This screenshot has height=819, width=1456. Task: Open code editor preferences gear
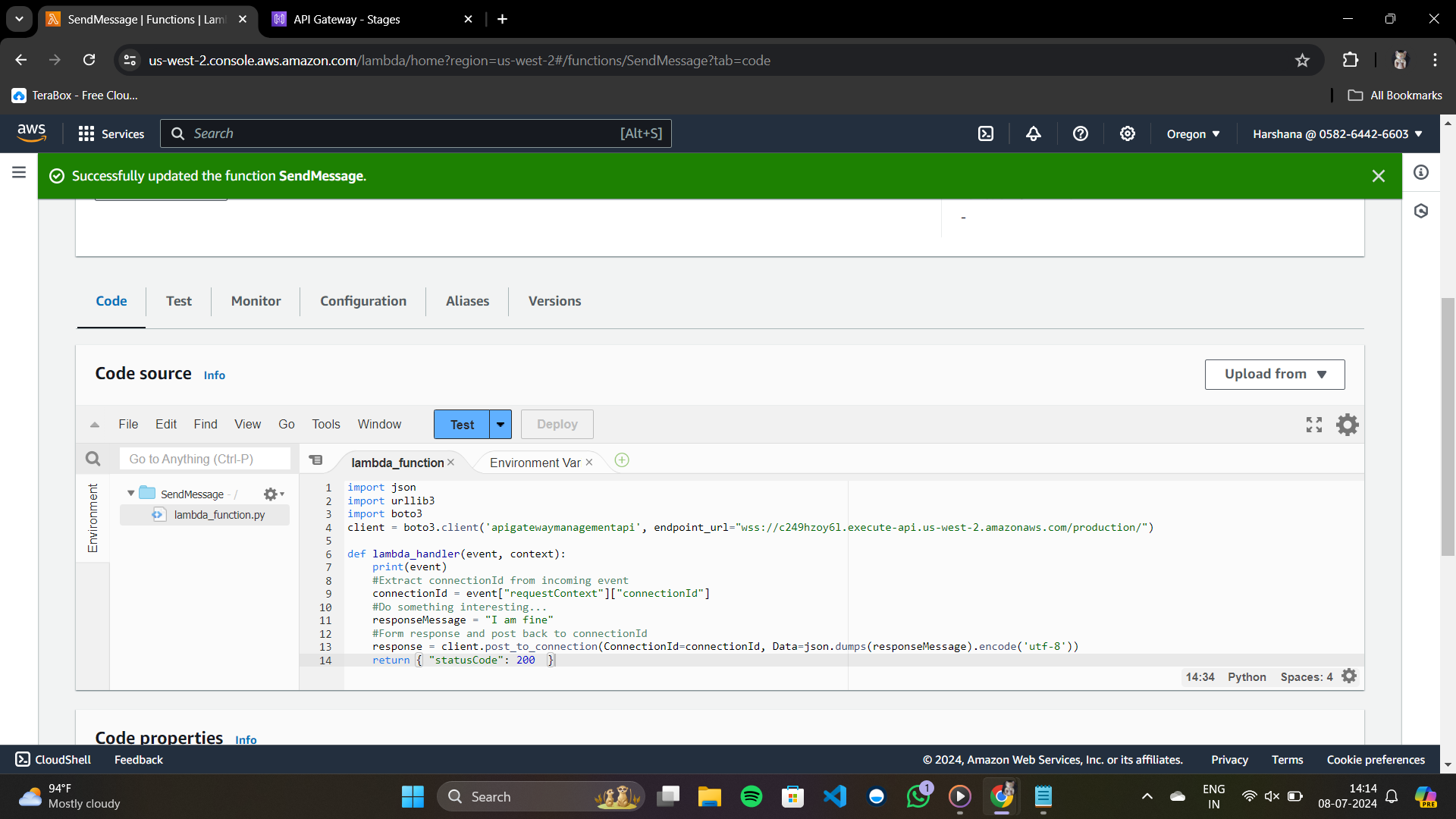[1347, 425]
